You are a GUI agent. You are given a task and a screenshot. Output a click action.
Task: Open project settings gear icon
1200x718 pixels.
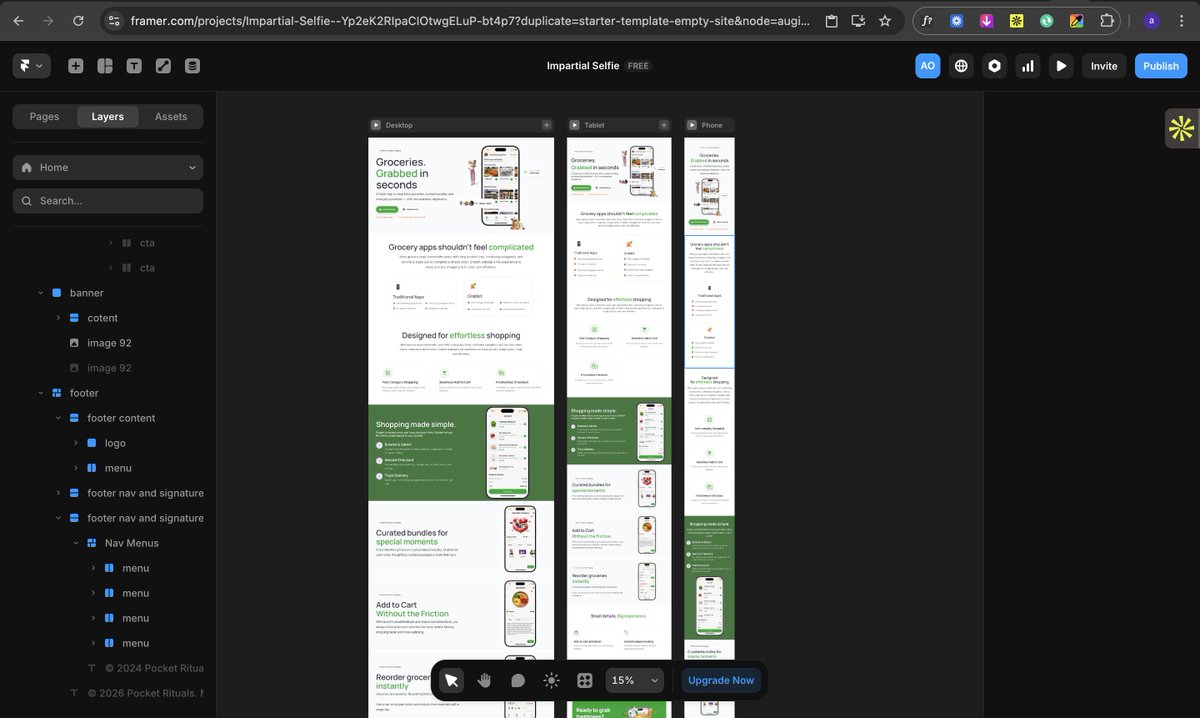(994, 66)
